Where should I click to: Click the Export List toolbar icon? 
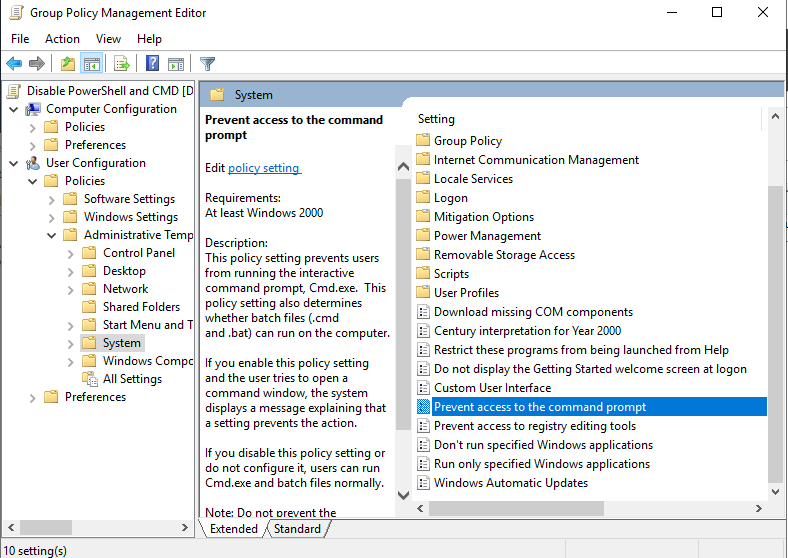tap(122, 64)
